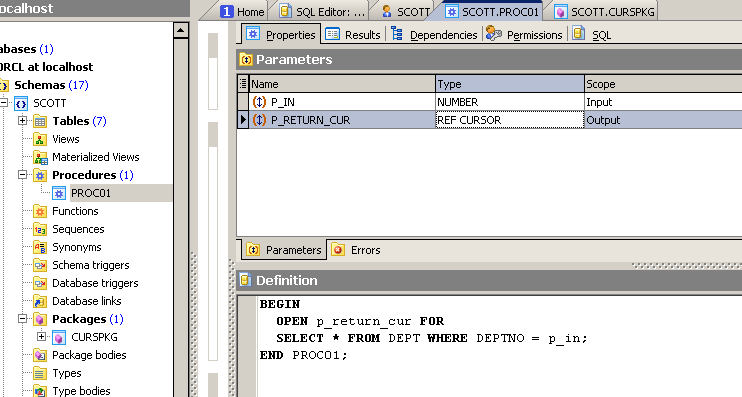Viewport: 742px width, 397px height.
Task: Click the NUMBER type cell
Action: [x=510, y=102]
